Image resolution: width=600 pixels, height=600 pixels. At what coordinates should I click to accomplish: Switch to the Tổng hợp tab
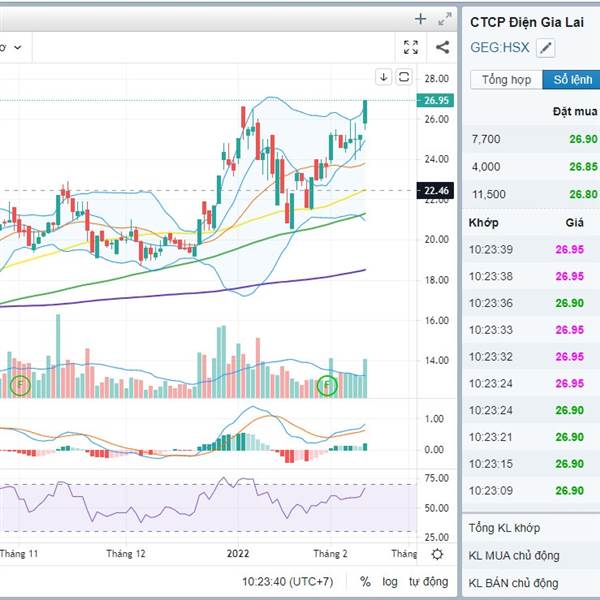506,80
